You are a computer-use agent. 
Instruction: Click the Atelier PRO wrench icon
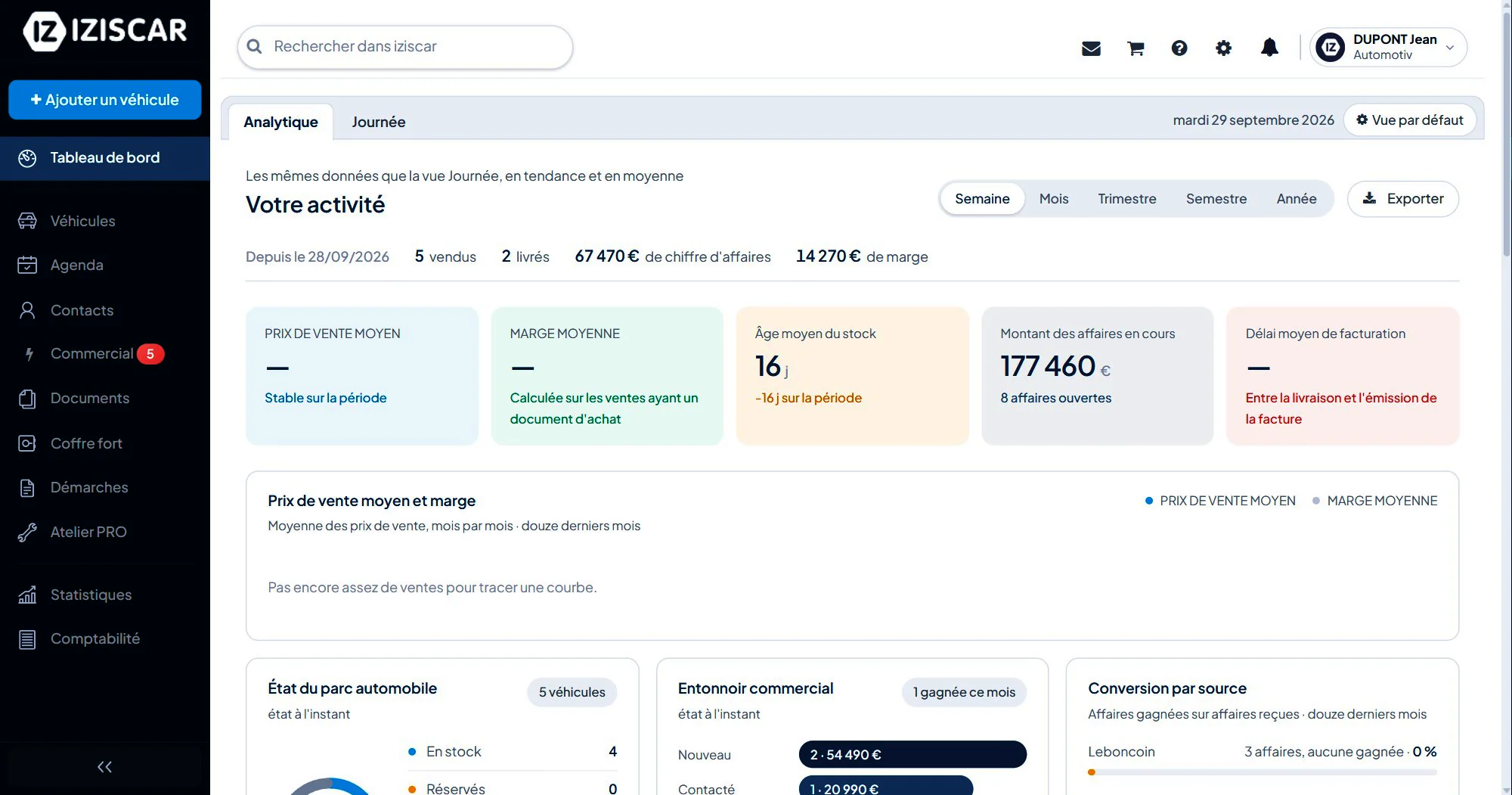tap(27, 533)
